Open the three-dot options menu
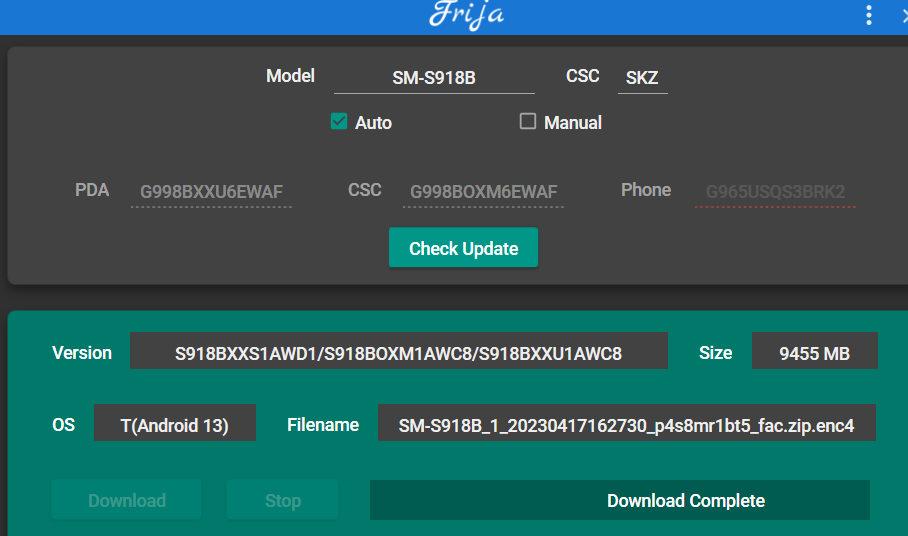Screen dimensions: 908x536 [869, 15]
